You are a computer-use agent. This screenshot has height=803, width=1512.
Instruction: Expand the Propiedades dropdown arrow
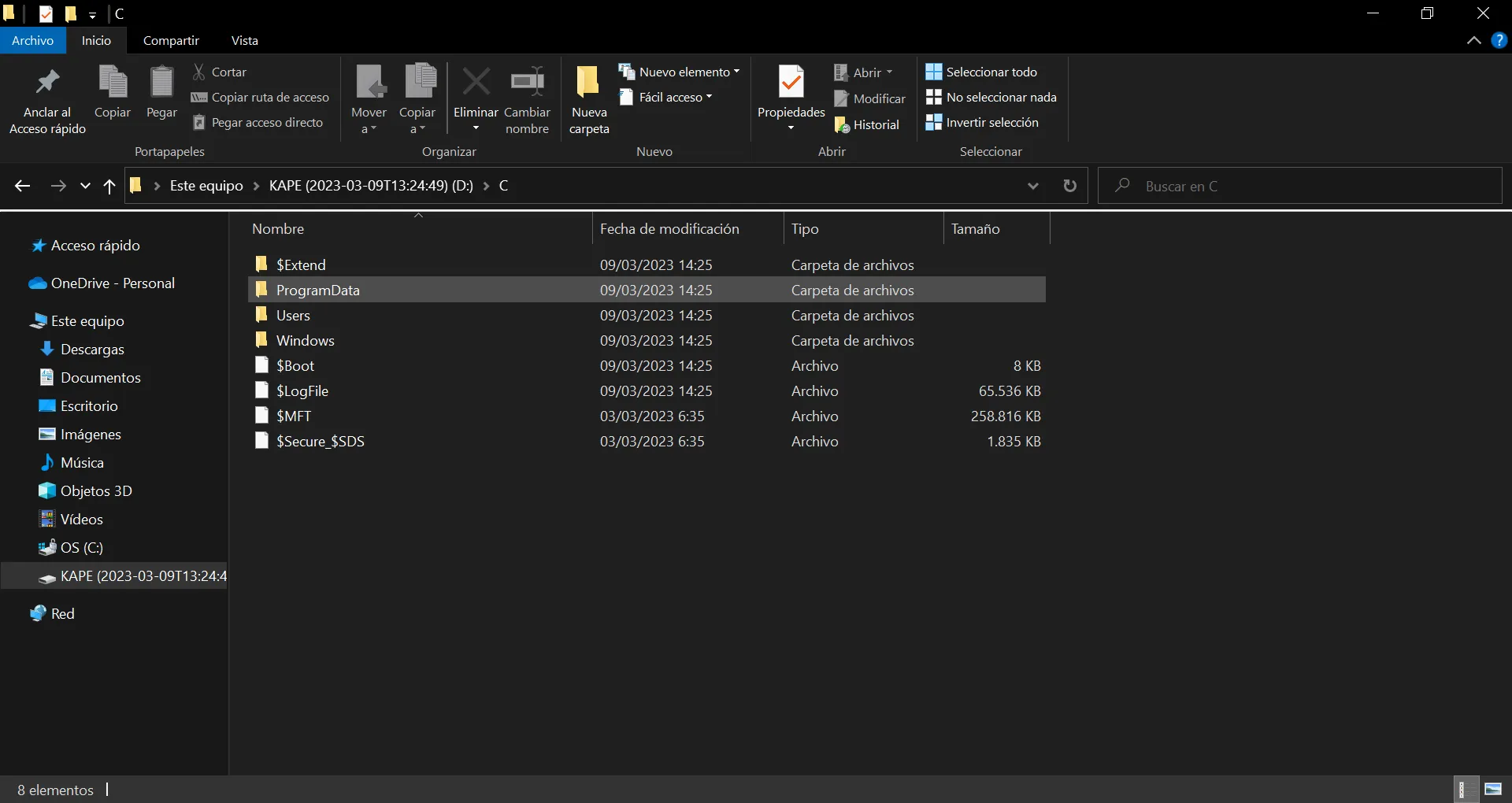click(x=791, y=128)
